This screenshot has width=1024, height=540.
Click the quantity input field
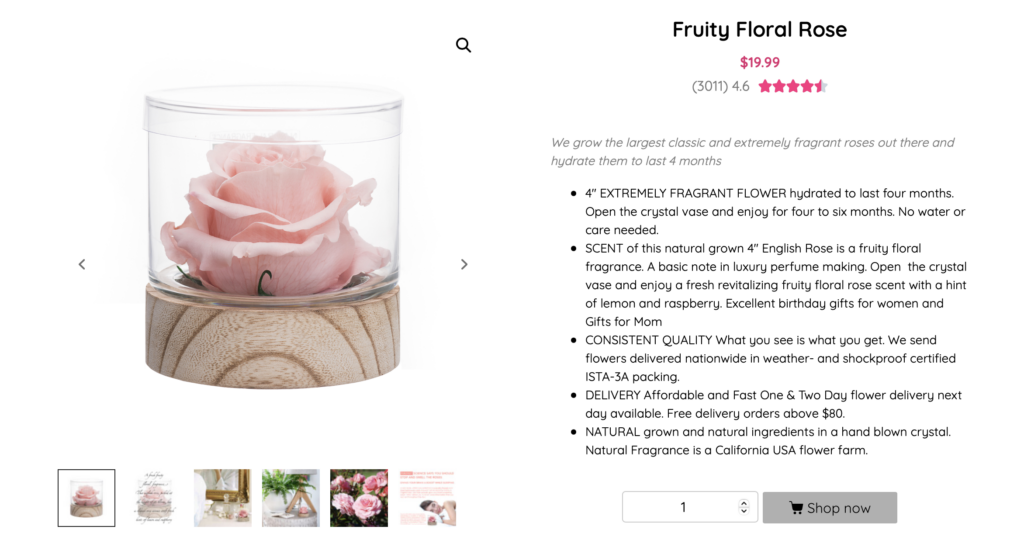point(682,507)
